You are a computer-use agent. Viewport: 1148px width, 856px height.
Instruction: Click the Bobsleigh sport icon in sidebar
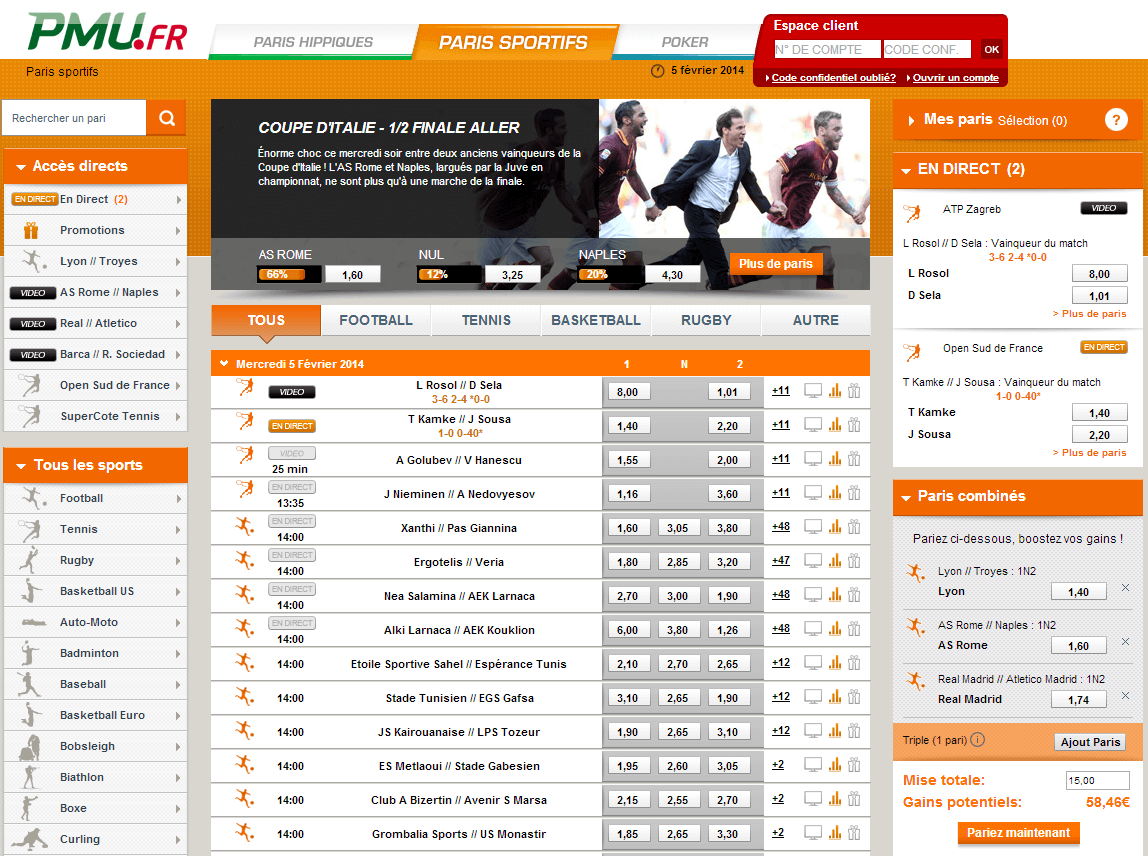[29, 746]
